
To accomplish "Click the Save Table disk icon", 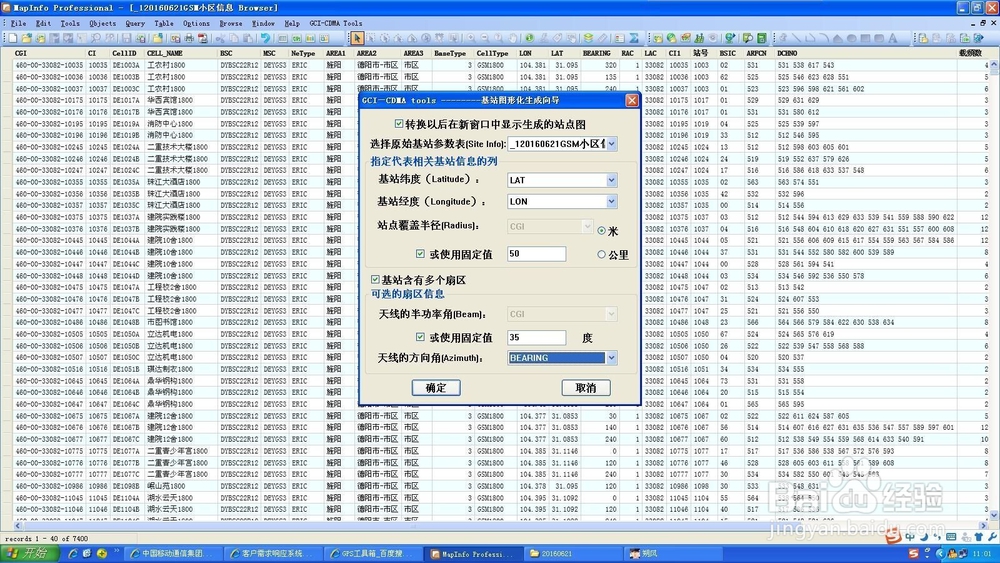I will pyautogui.click(x=127, y=38).
